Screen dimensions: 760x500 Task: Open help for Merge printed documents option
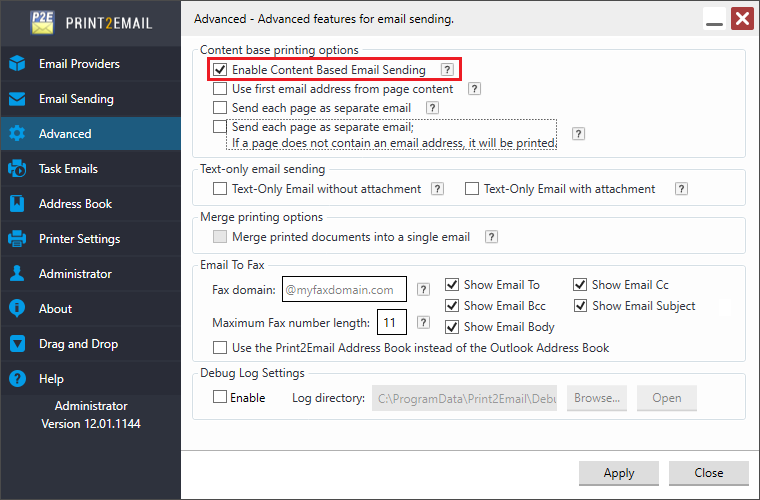(x=491, y=236)
